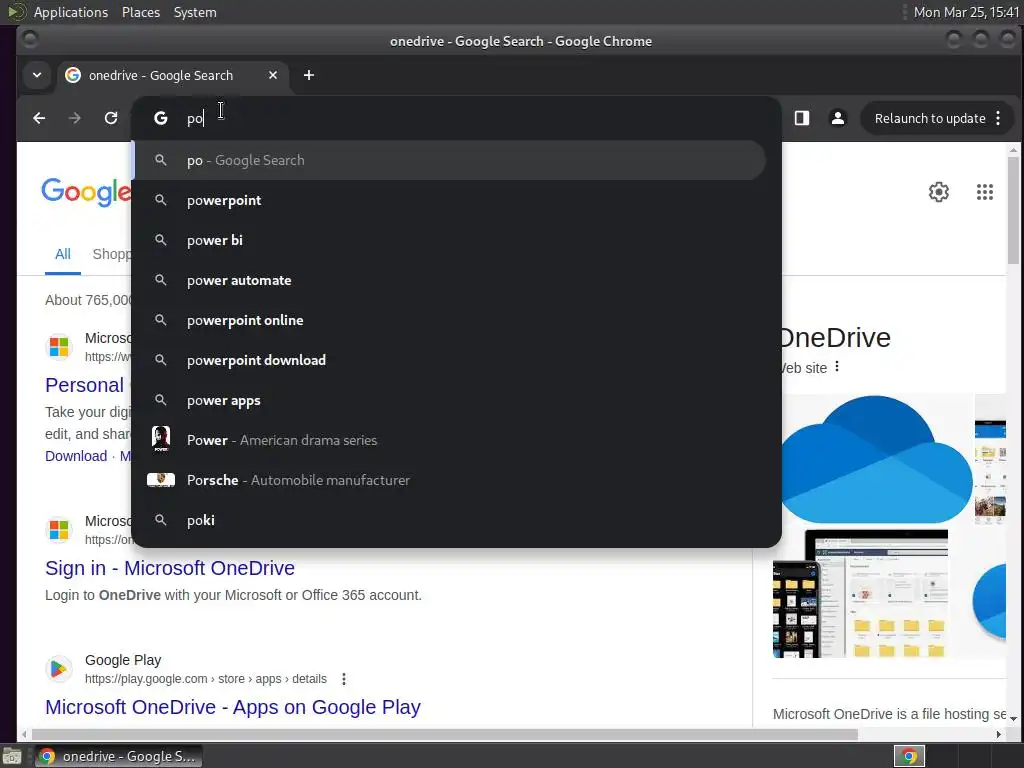
Task: Click the onedrive Chrome taskbar entry
Action: click(118, 756)
